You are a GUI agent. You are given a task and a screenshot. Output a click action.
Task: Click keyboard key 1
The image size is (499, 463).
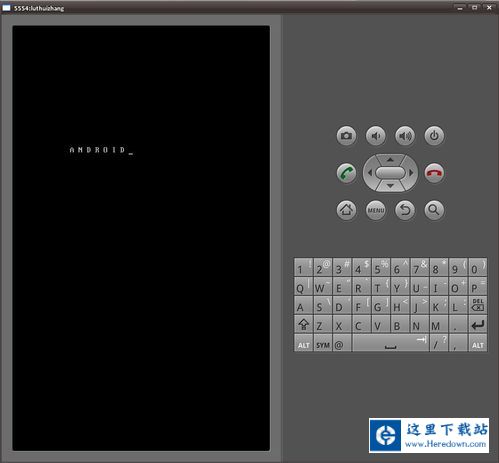pos(303,267)
